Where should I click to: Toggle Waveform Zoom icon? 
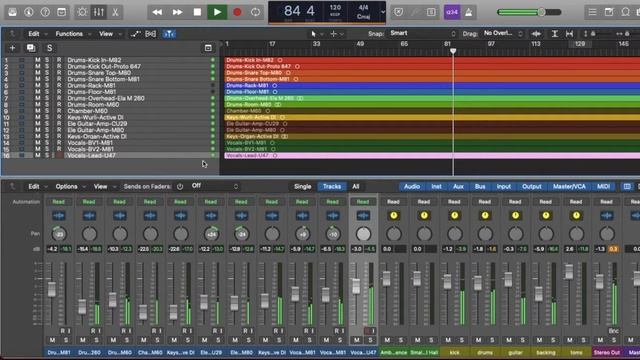pyautogui.click(x=536, y=34)
